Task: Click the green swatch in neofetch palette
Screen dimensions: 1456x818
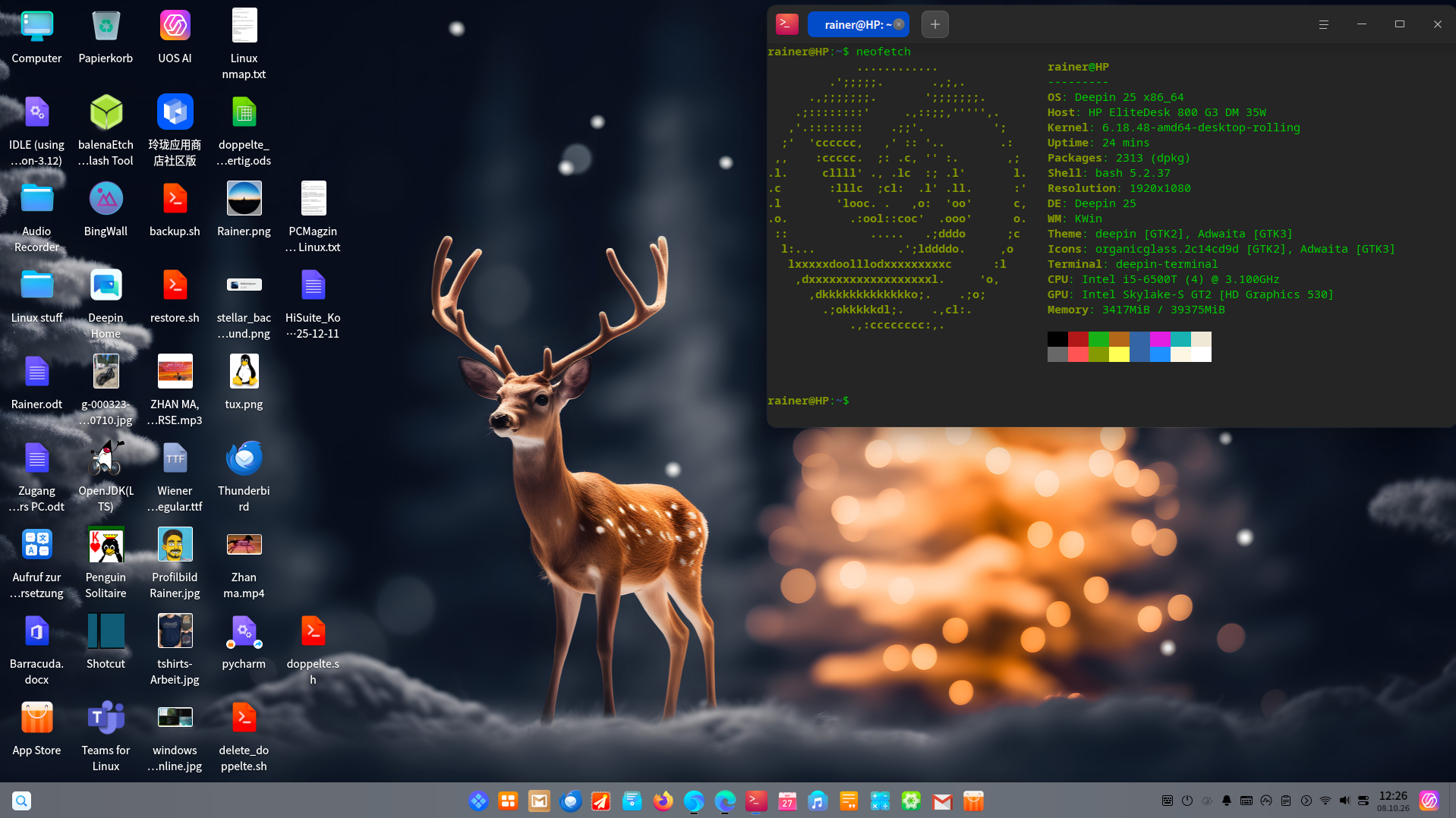Action: [1098, 339]
